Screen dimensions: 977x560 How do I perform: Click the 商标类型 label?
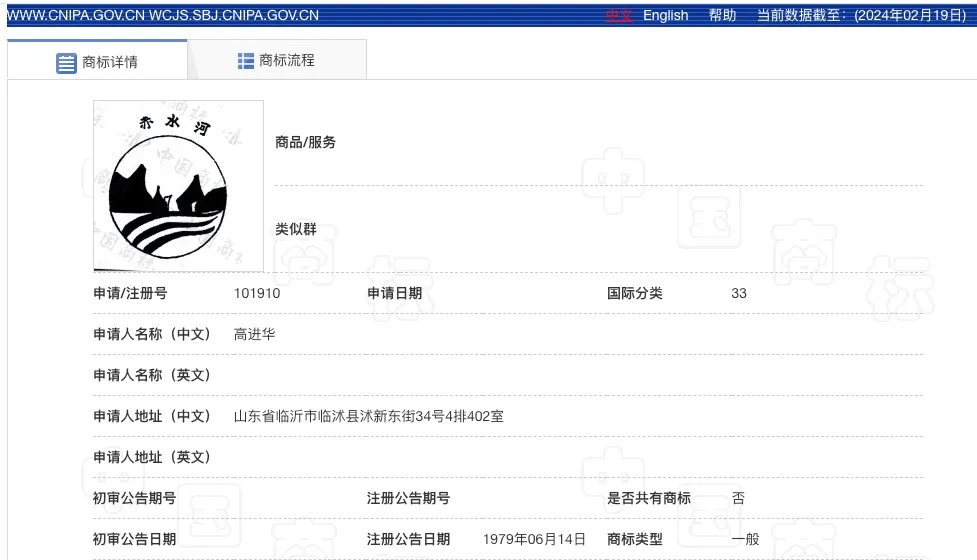tap(635, 539)
